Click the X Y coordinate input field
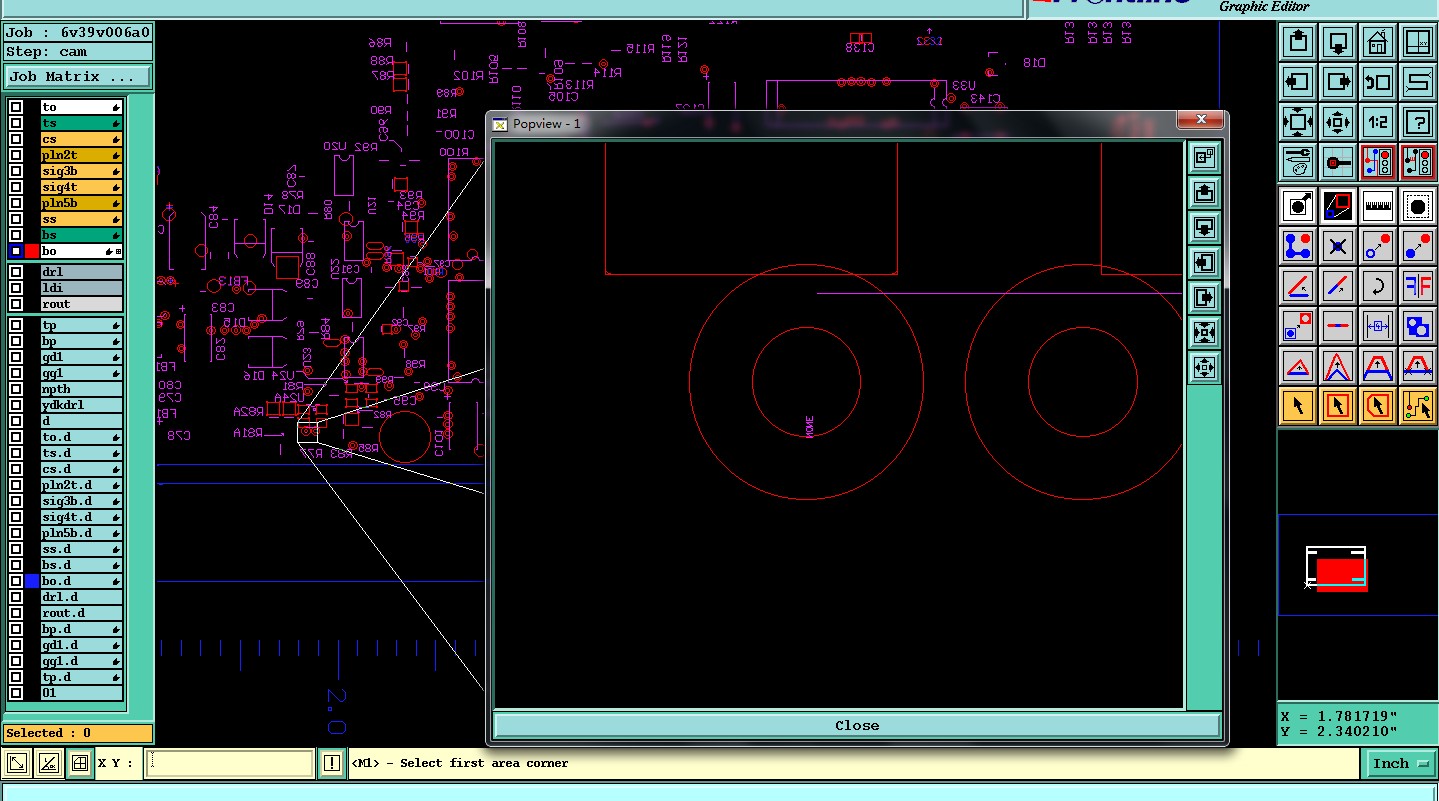 pos(229,763)
